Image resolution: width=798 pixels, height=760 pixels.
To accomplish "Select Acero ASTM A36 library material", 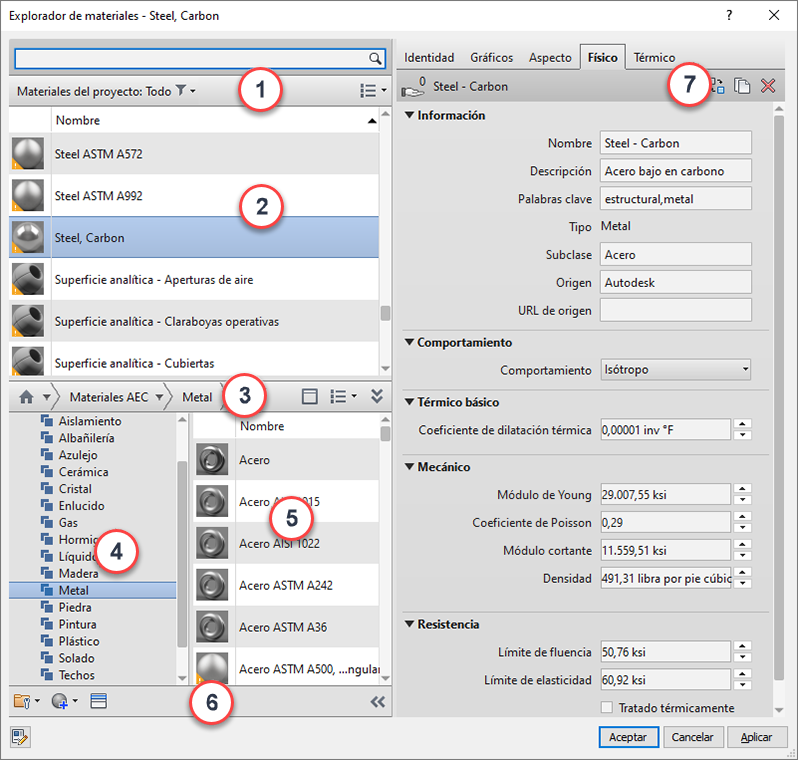I will click(x=286, y=627).
